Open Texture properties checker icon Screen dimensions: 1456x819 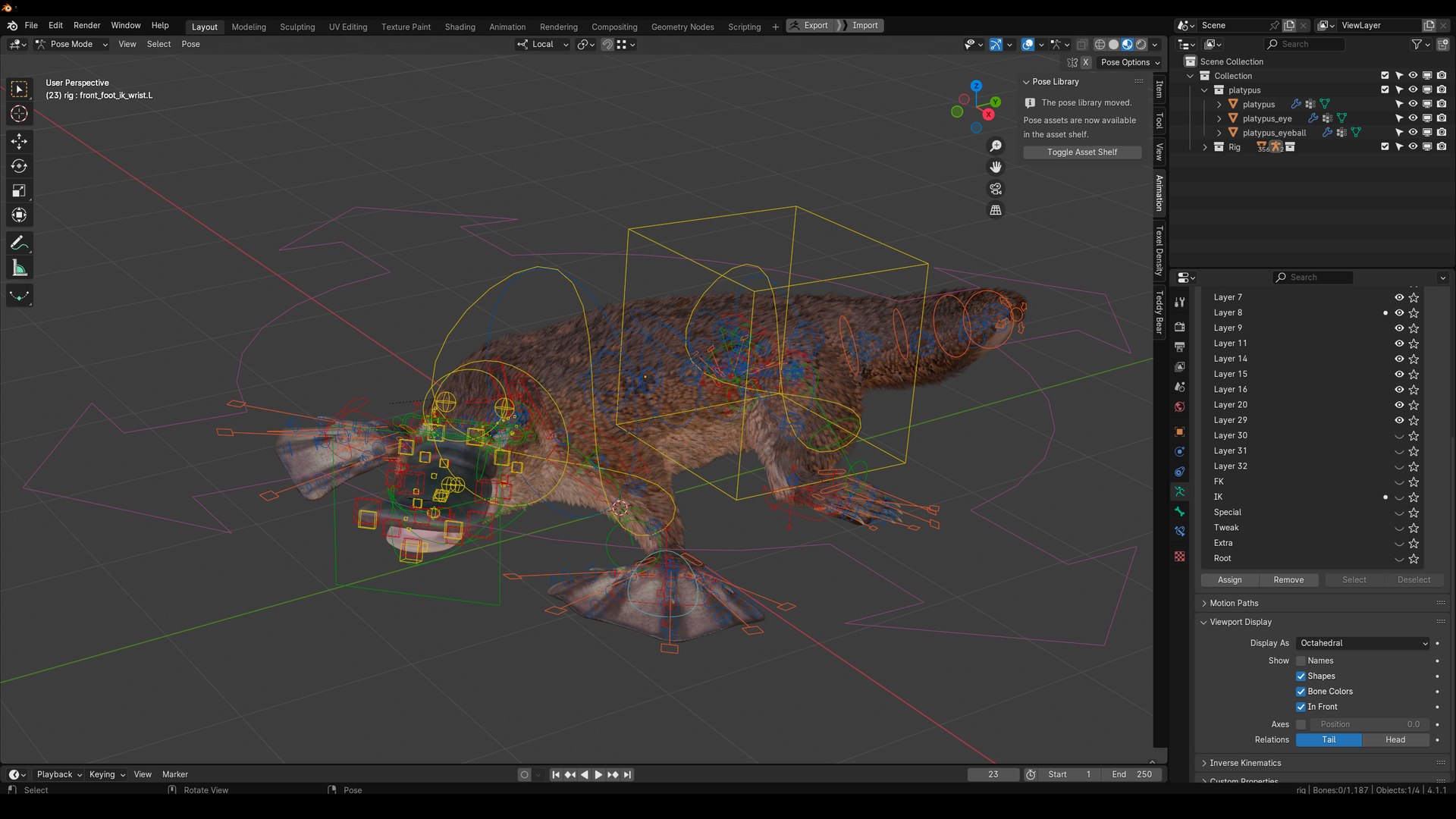coord(1179,556)
